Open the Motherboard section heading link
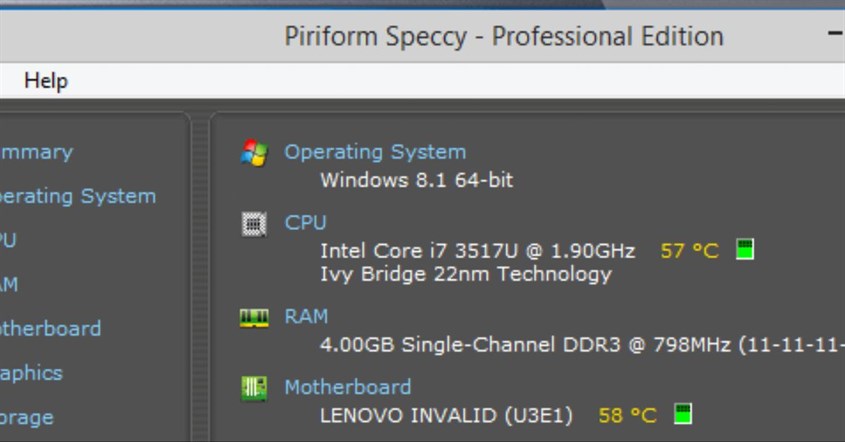 [348, 387]
